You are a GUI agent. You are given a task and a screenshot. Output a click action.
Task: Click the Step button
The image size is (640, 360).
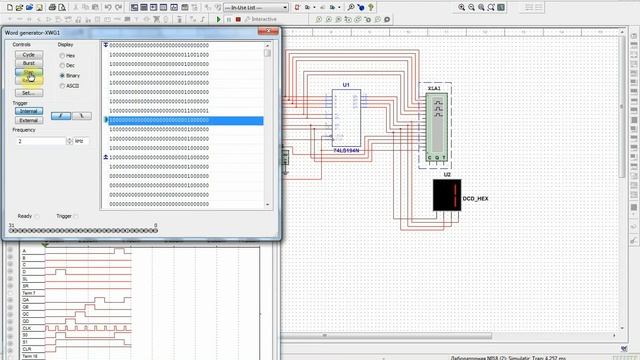coord(29,72)
